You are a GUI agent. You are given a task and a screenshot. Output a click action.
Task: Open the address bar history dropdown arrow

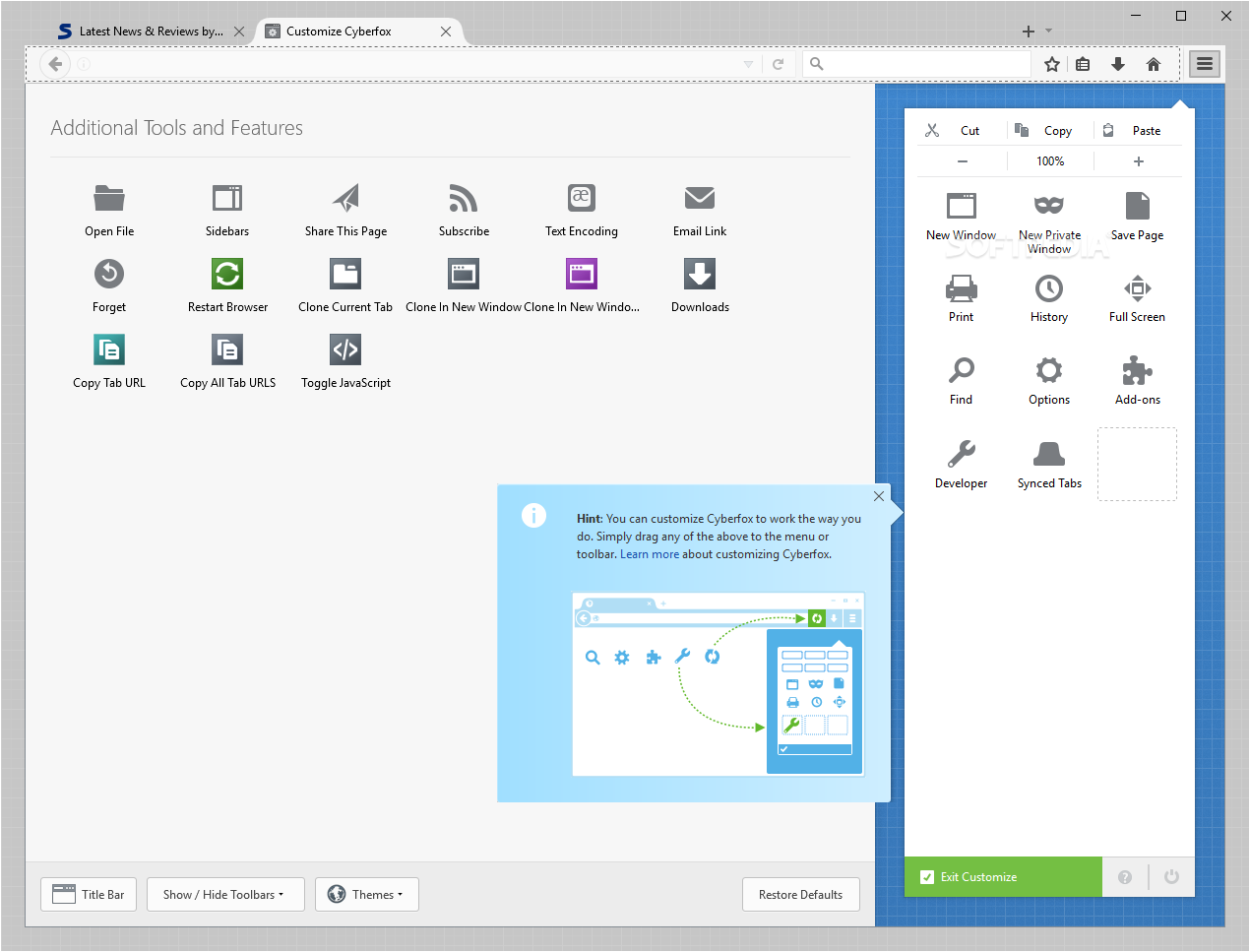748,64
